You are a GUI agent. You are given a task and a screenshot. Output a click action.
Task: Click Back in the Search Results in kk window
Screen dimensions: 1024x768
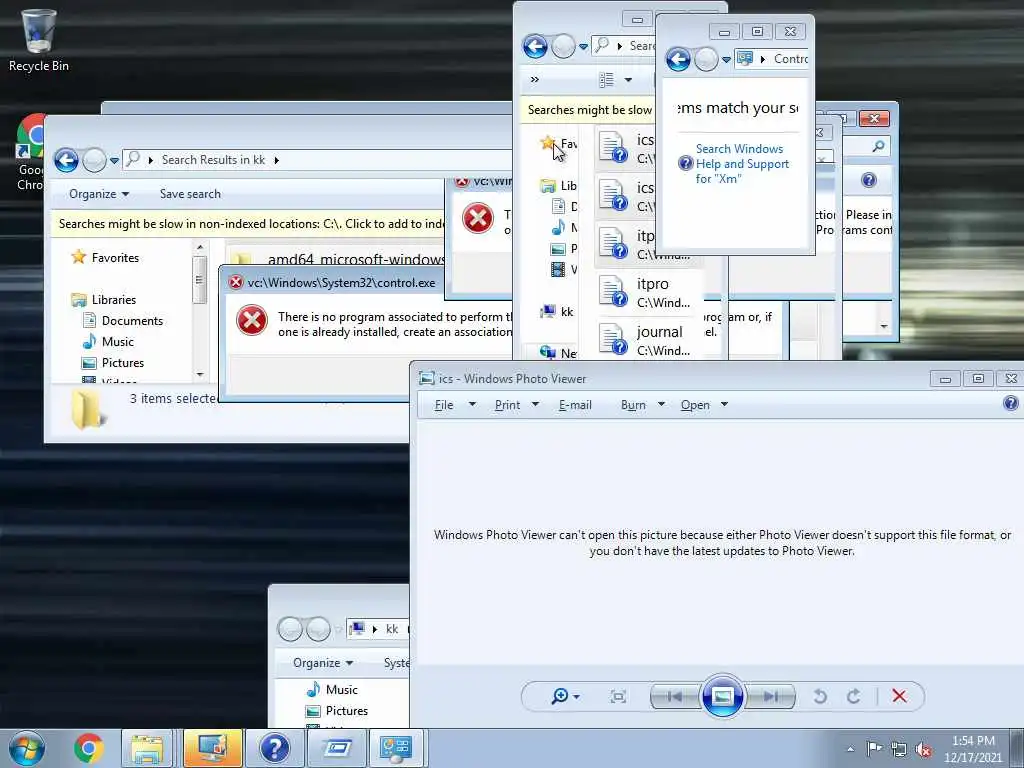[x=66, y=160]
